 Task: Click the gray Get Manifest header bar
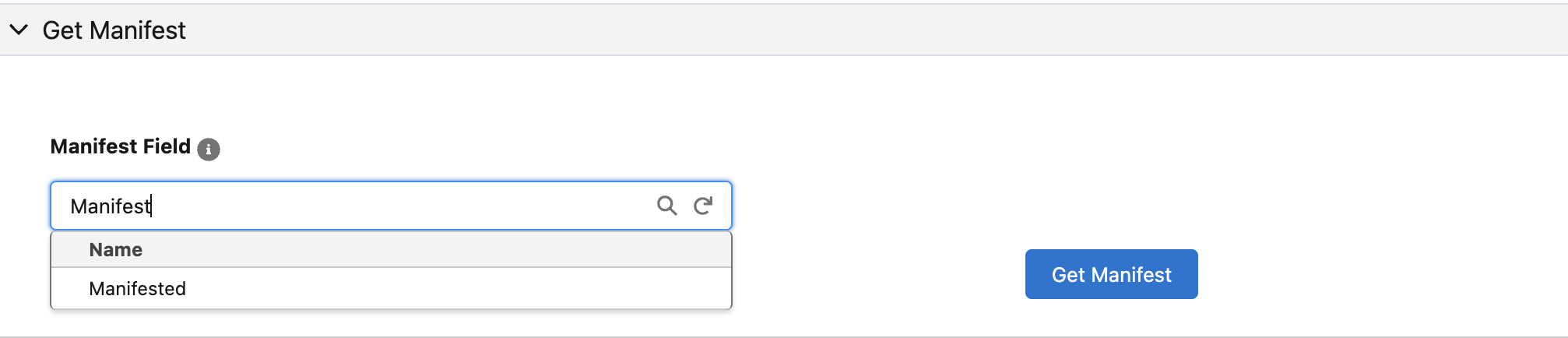[x=779, y=30]
